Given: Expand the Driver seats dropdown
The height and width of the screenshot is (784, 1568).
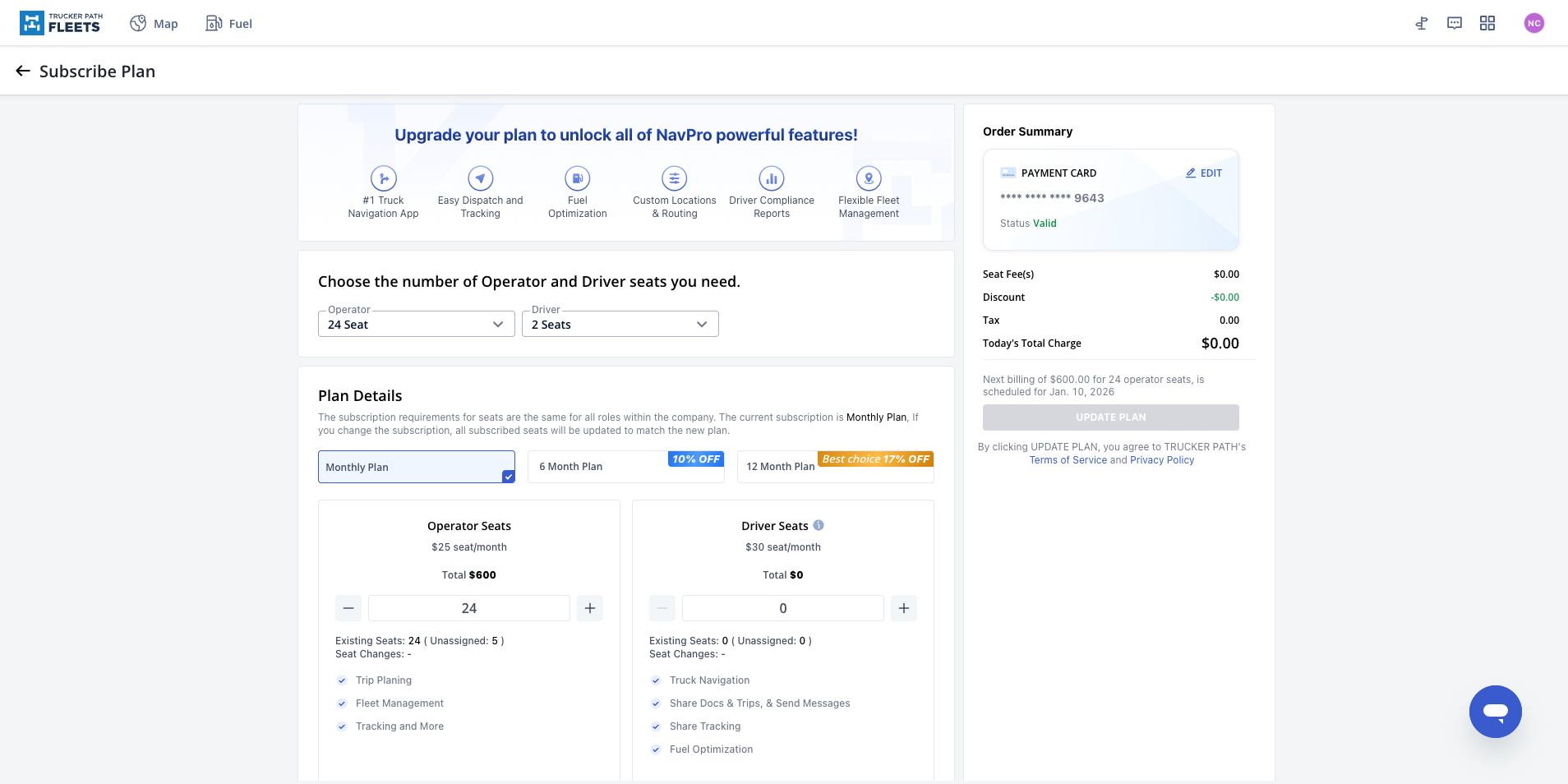Looking at the screenshot, I should click(x=620, y=325).
